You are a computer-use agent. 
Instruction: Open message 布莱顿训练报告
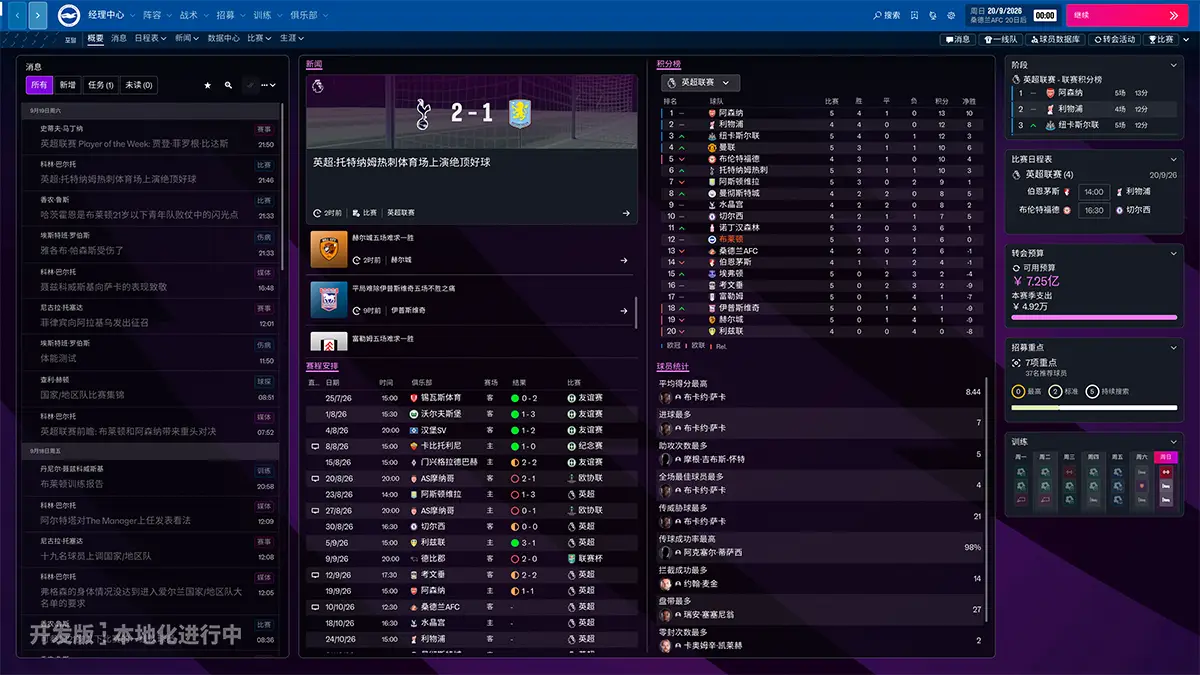coord(152,477)
